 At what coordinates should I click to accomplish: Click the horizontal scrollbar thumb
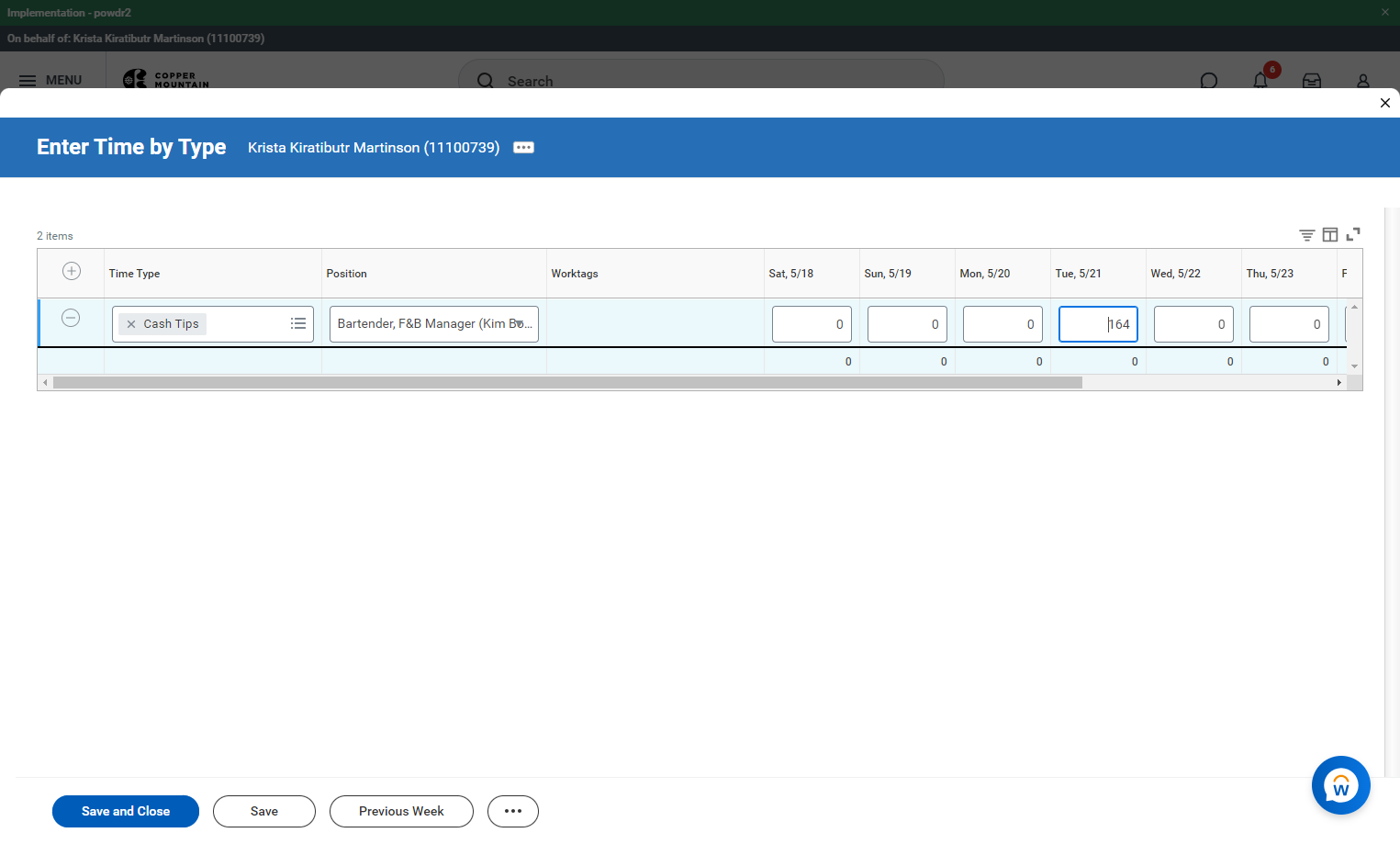[x=567, y=382]
